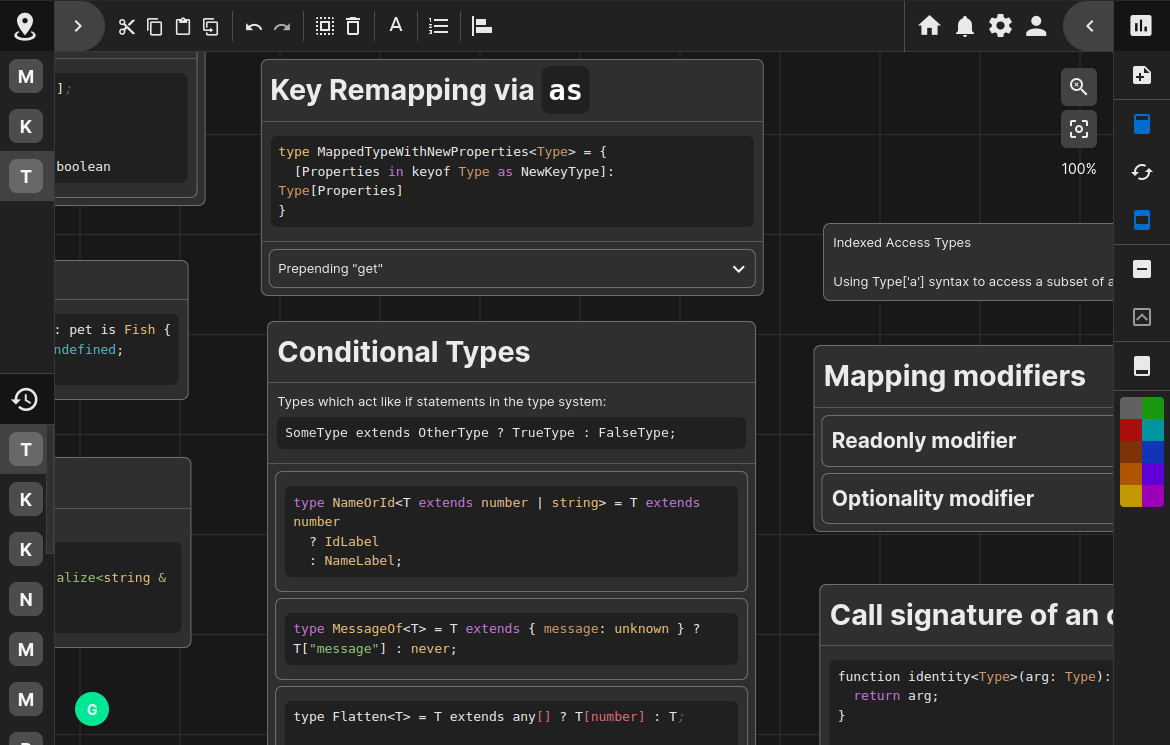Click the MessageOf code snippet
This screenshot has width=1170, height=745.
[x=511, y=639]
